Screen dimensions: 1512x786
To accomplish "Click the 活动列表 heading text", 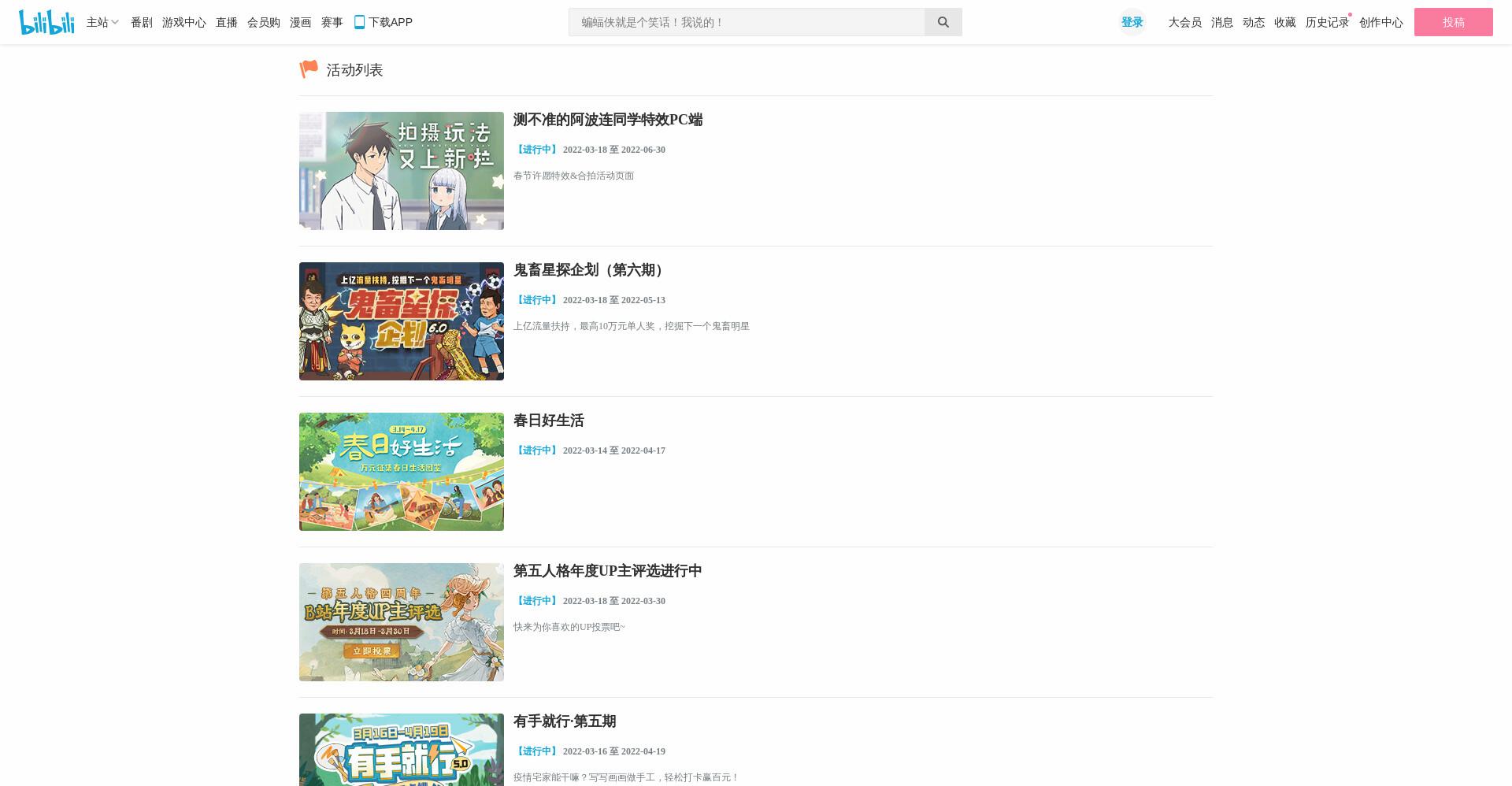I will (355, 70).
